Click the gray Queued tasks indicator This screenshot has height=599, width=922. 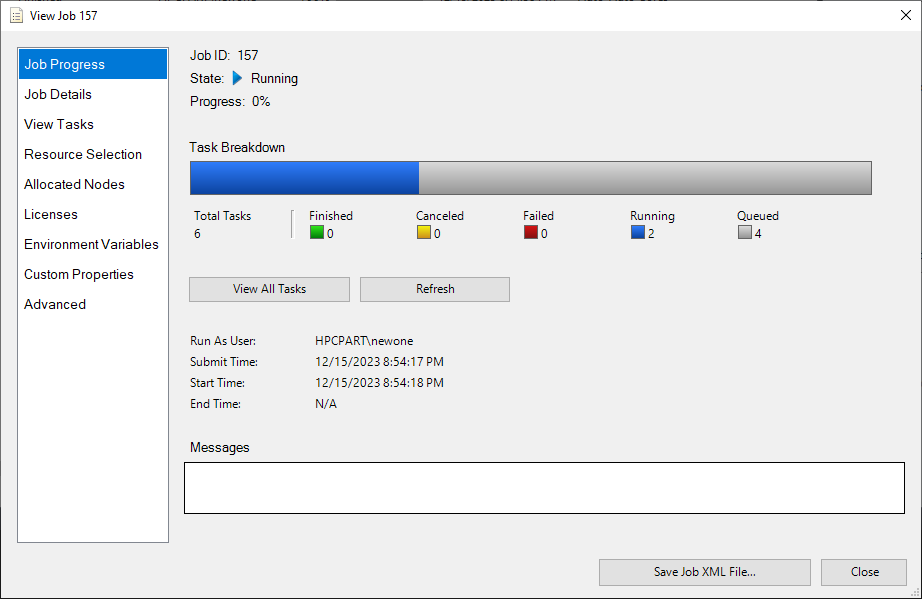(743, 232)
